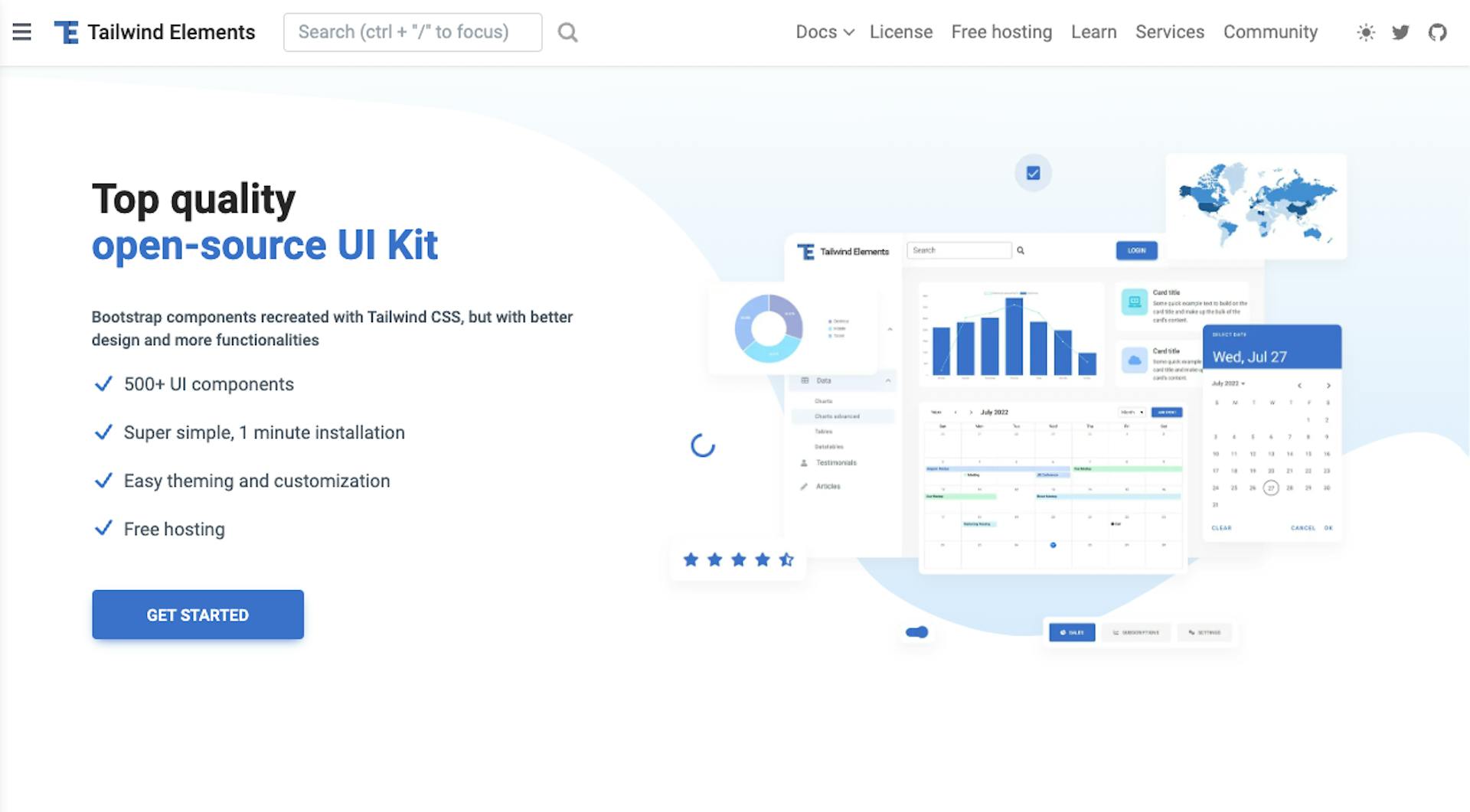The image size is (1470, 812).
Task: Open the Twitter profile via bird icon
Action: pyautogui.click(x=1401, y=32)
